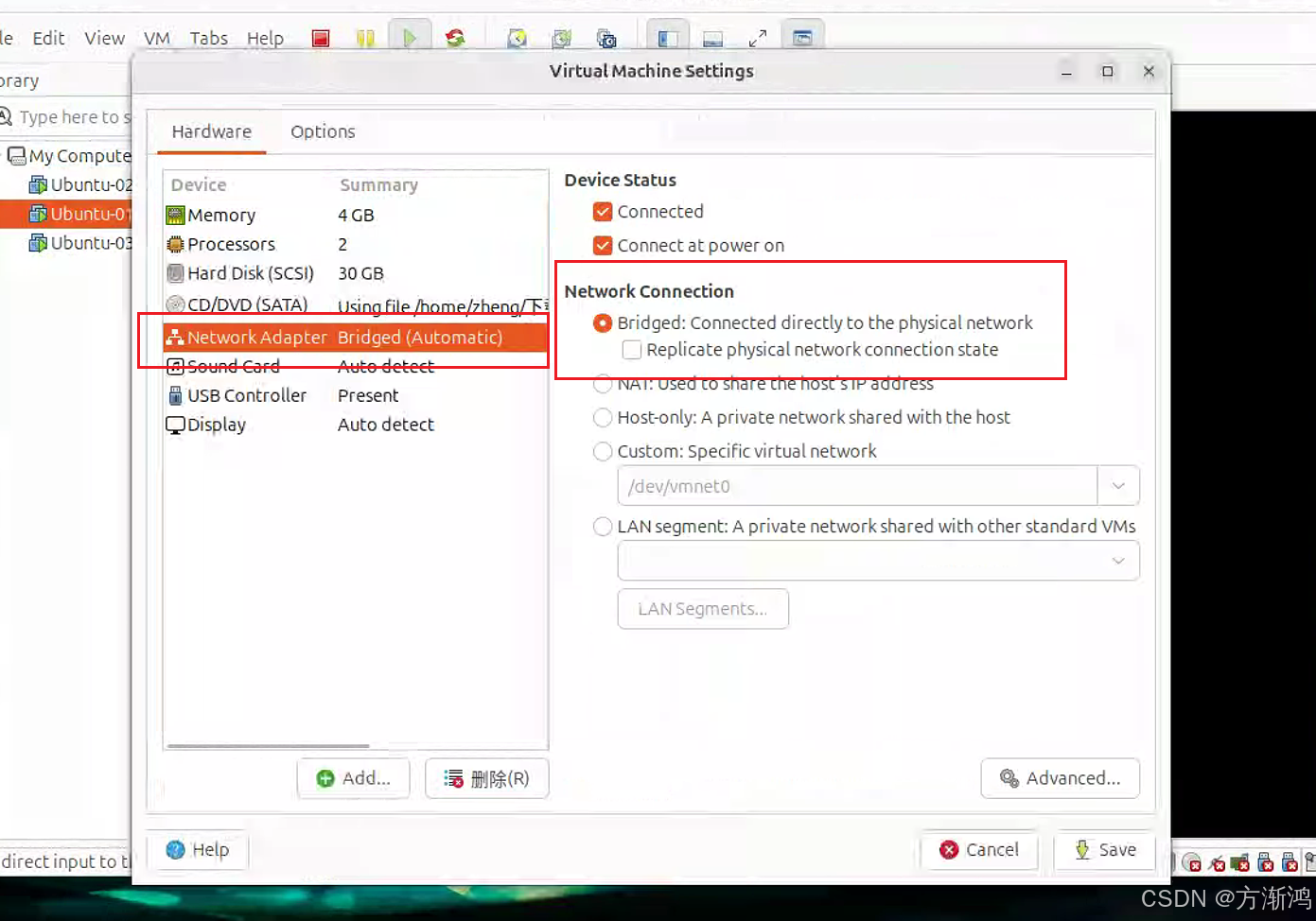Select the Host-only network option
Viewport: 1316px width, 921px height.
(603, 418)
